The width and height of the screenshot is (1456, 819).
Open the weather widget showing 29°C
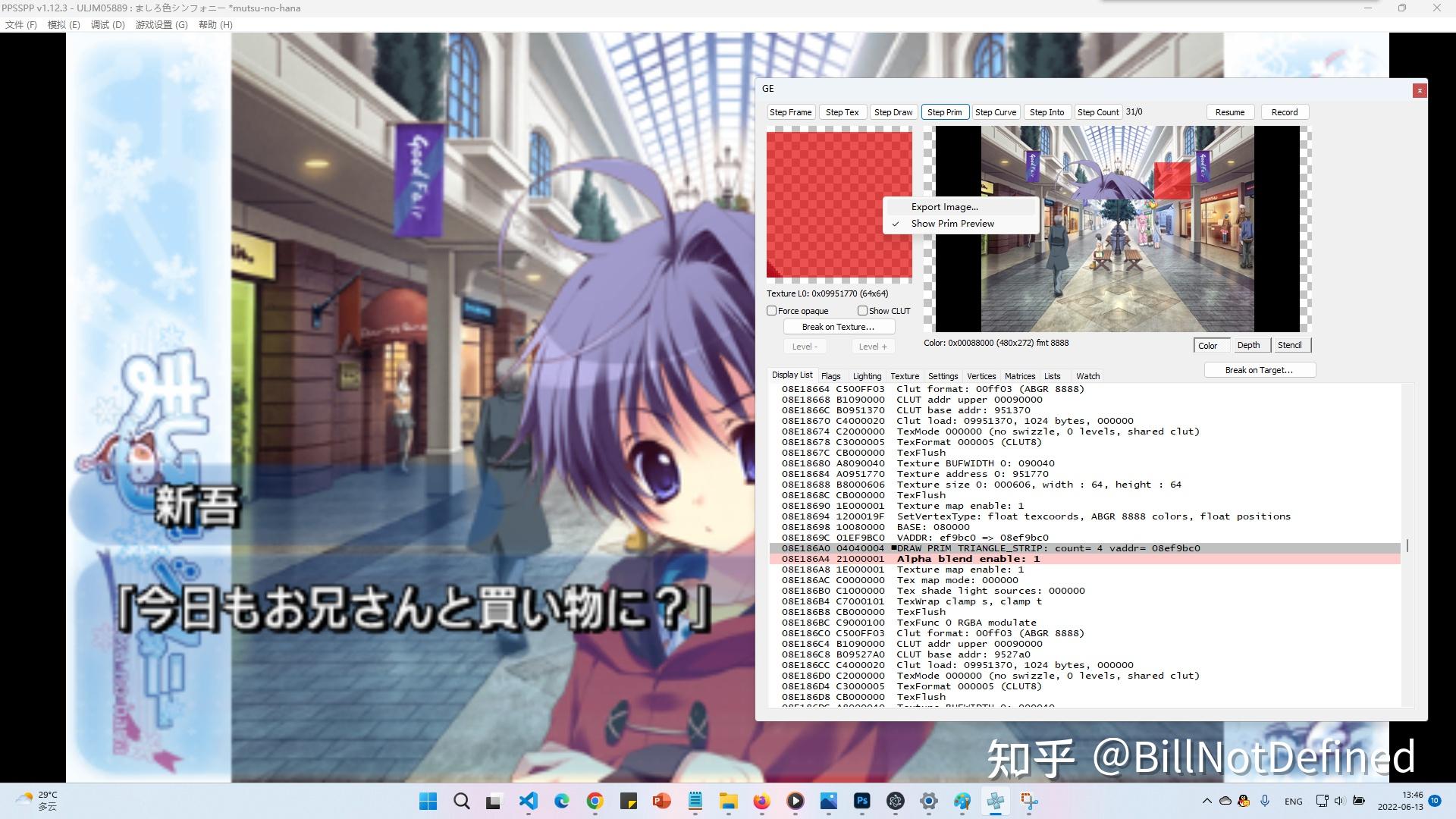point(36,801)
